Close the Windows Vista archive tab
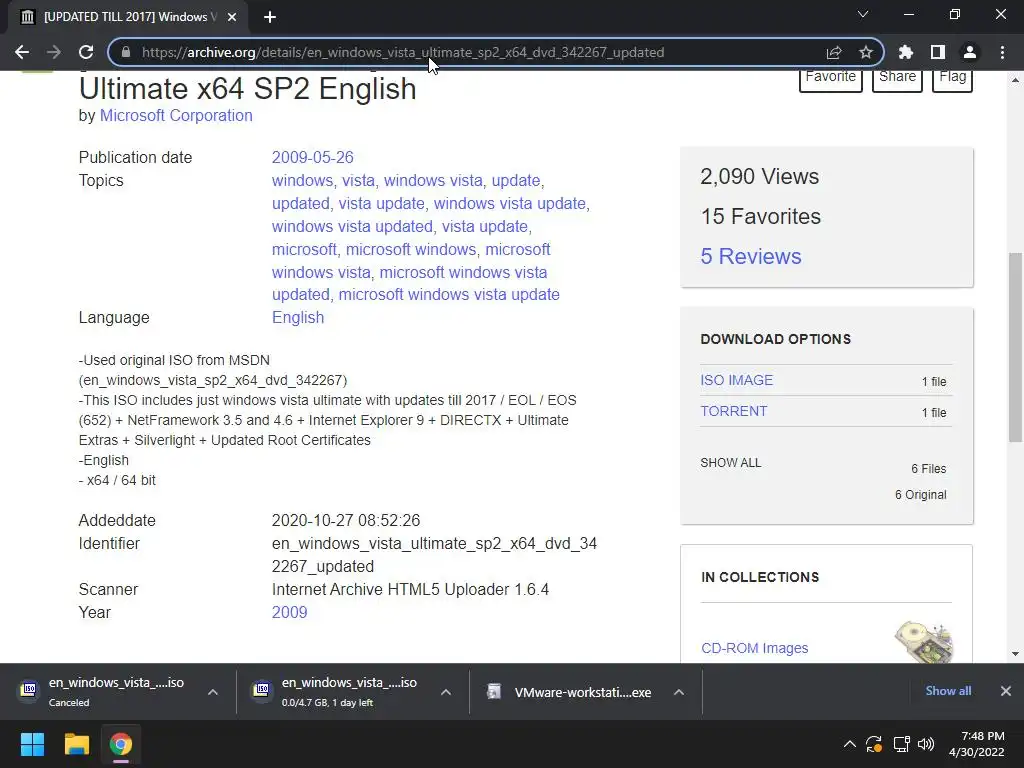The image size is (1024, 768). [x=232, y=17]
